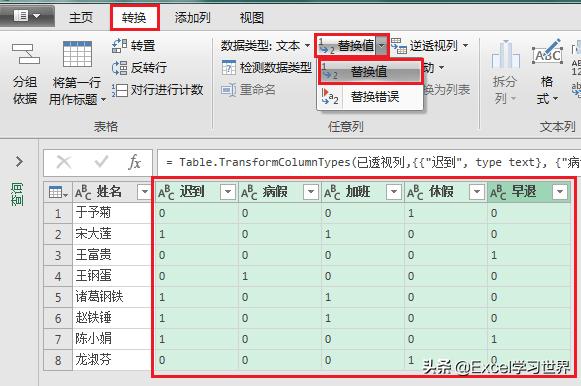
Task: Open the File menu button
Action: (x=27, y=16)
